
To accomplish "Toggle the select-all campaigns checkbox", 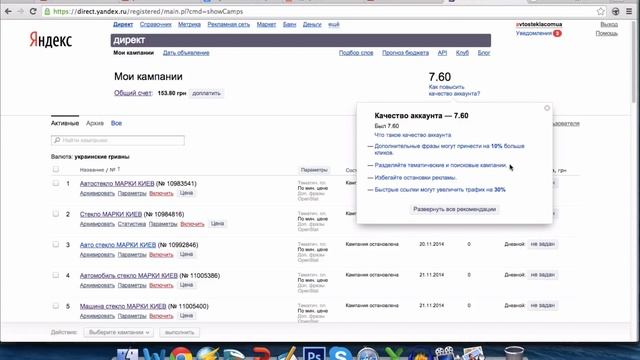I will 56,169.
